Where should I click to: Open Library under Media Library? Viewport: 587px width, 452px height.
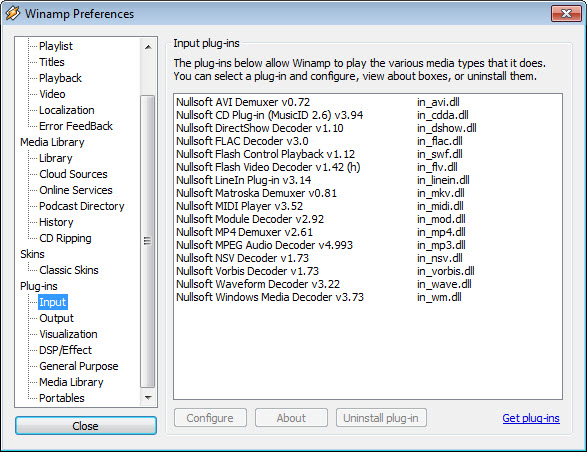[56, 158]
